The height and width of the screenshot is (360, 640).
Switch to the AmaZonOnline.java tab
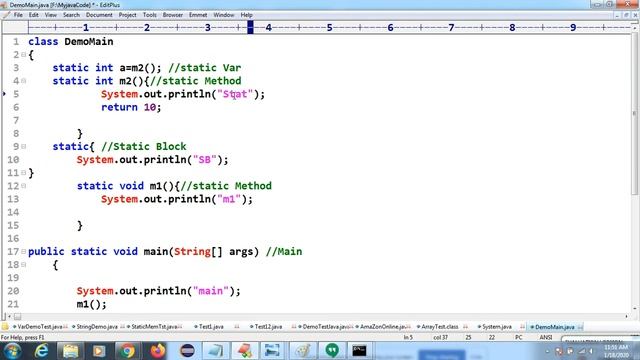(x=382, y=327)
